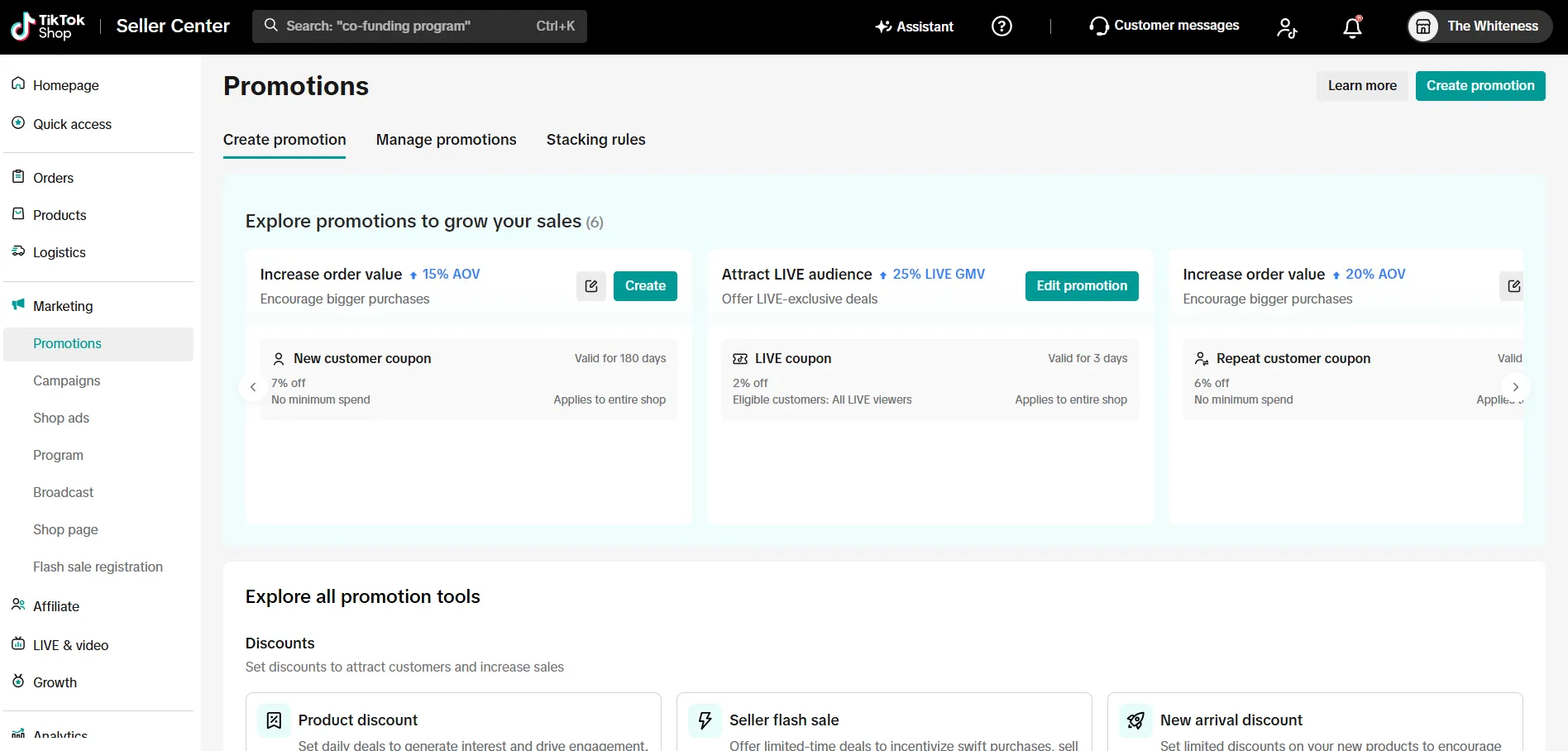The width and height of the screenshot is (1568, 751).
Task: Focus the co-funding program search field
Action: click(x=419, y=26)
